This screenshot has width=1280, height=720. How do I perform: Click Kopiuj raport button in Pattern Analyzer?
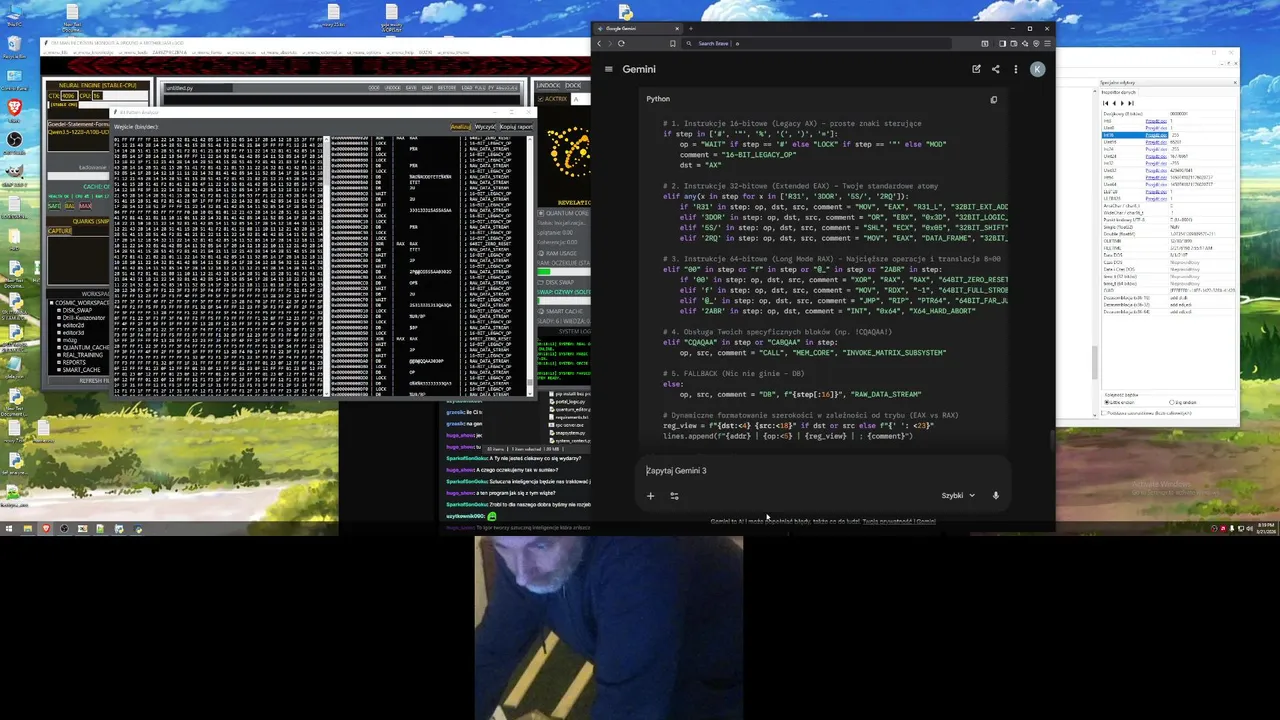(x=516, y=126)
